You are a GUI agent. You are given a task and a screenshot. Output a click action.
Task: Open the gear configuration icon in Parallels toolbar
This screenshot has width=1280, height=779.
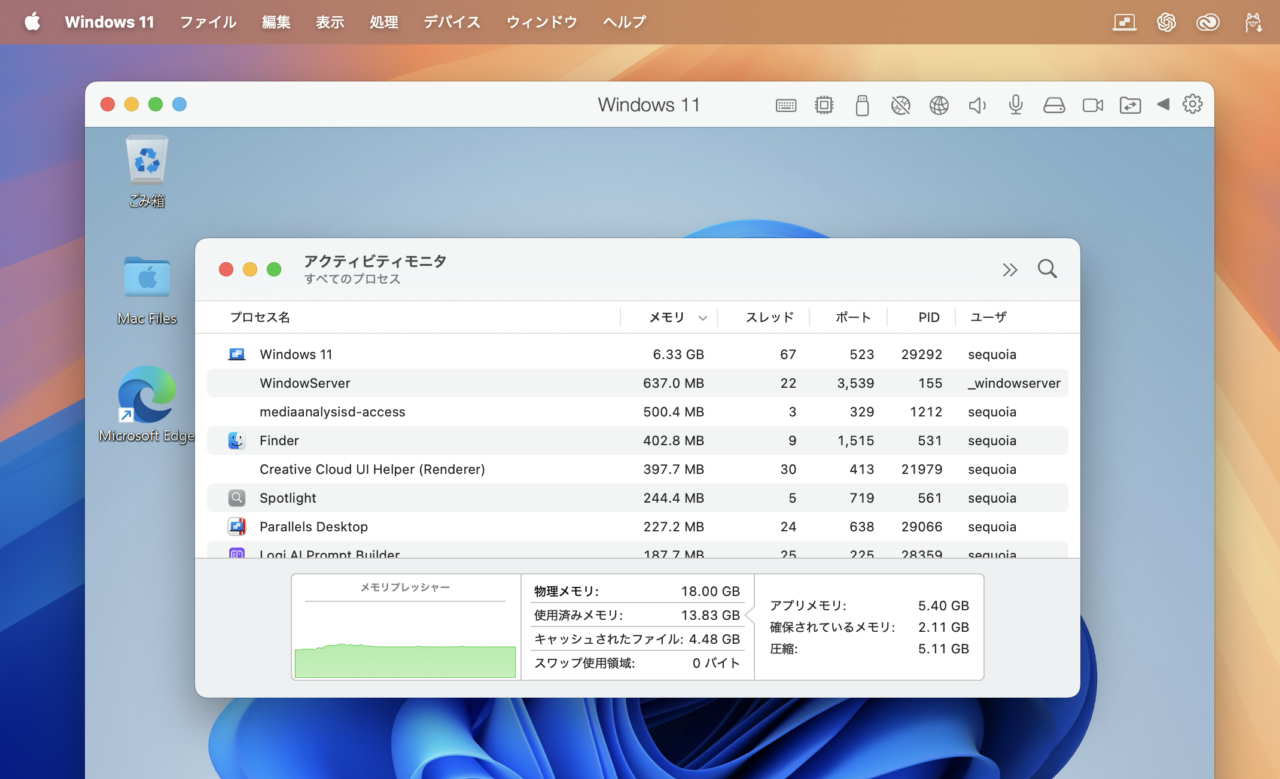tap(1192, 104)
